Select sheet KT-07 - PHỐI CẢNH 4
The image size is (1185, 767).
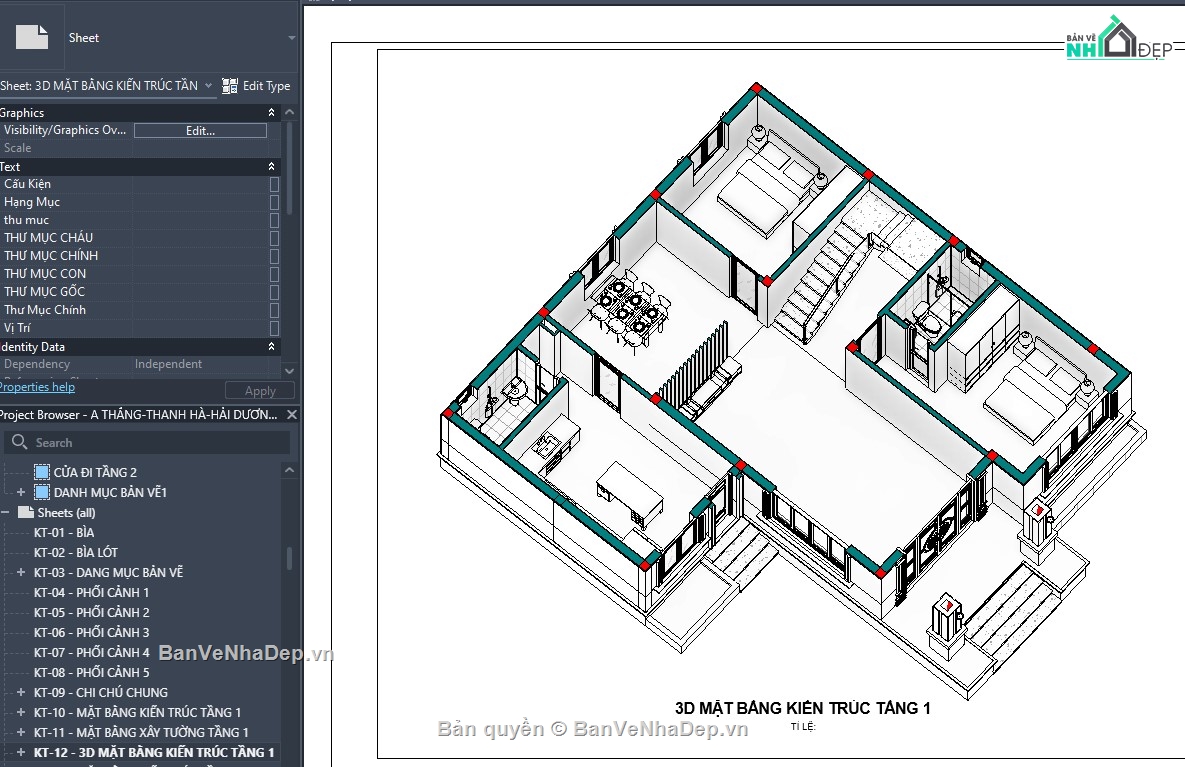click(x=91, y=652)
